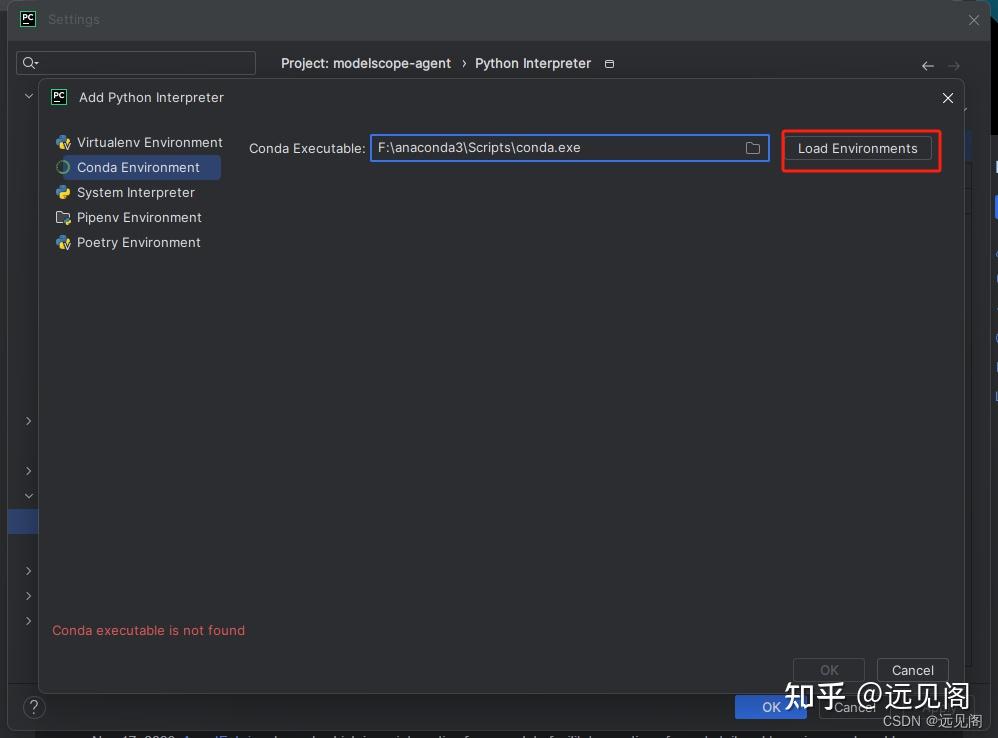
Task: Click inside the Conda Executable path field
Action: (x=560, y=148)
